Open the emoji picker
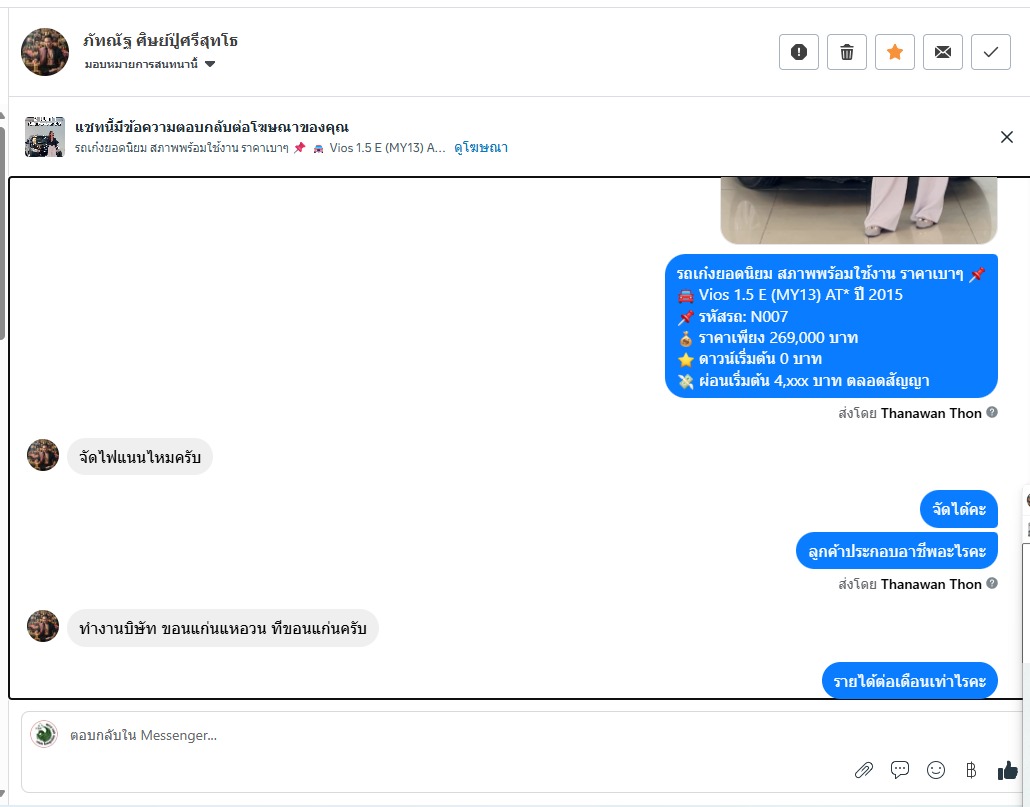 pos(935,770)
